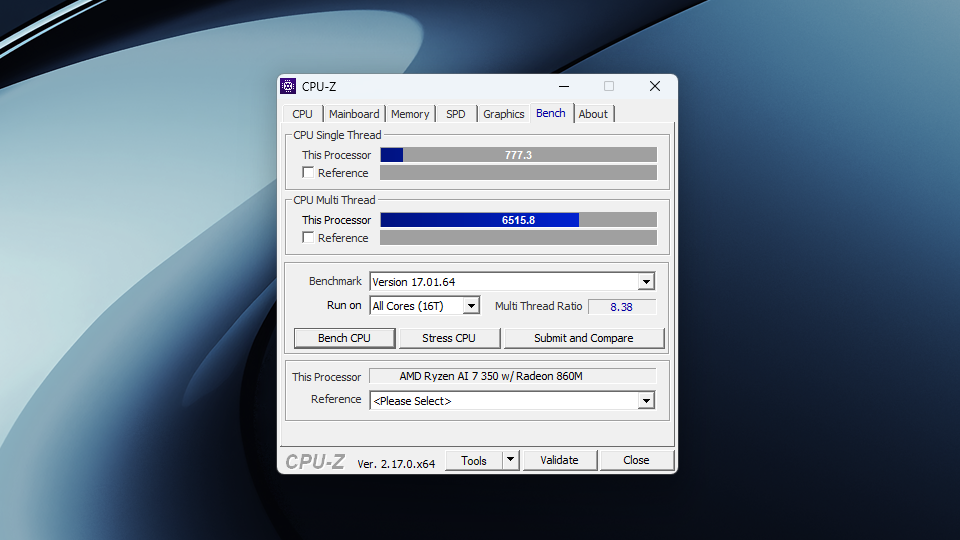The image size is (960, 540).
Task: Start the benchmark with Bench CPU
Action: tap(344, 338)
